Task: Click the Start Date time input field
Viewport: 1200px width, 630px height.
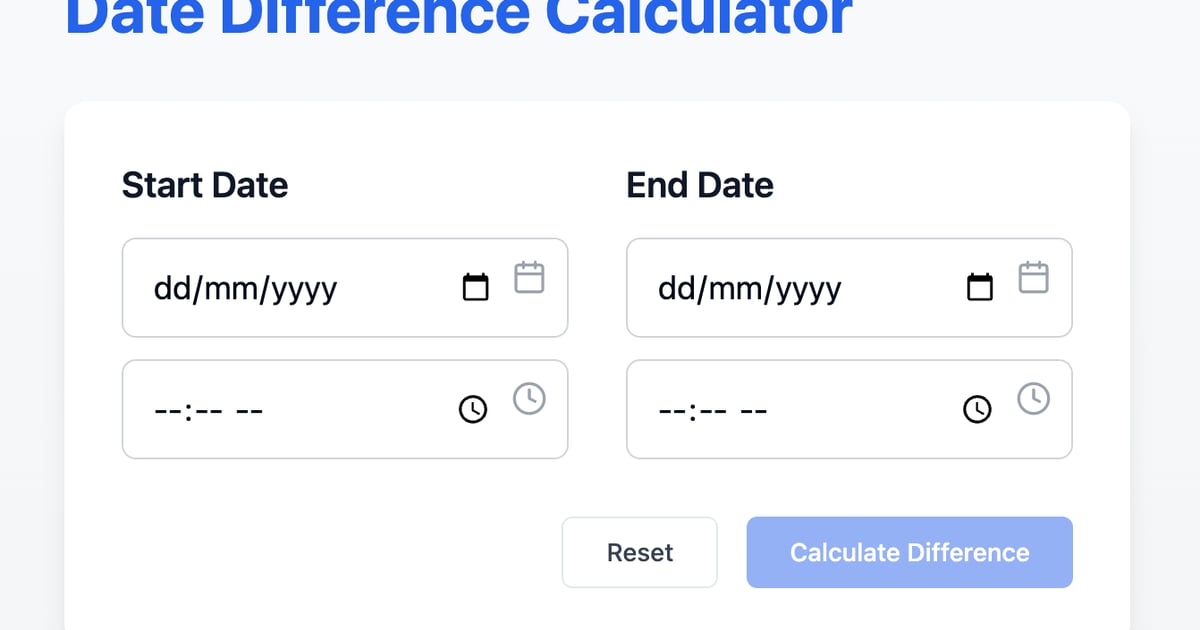Action: 300,409
